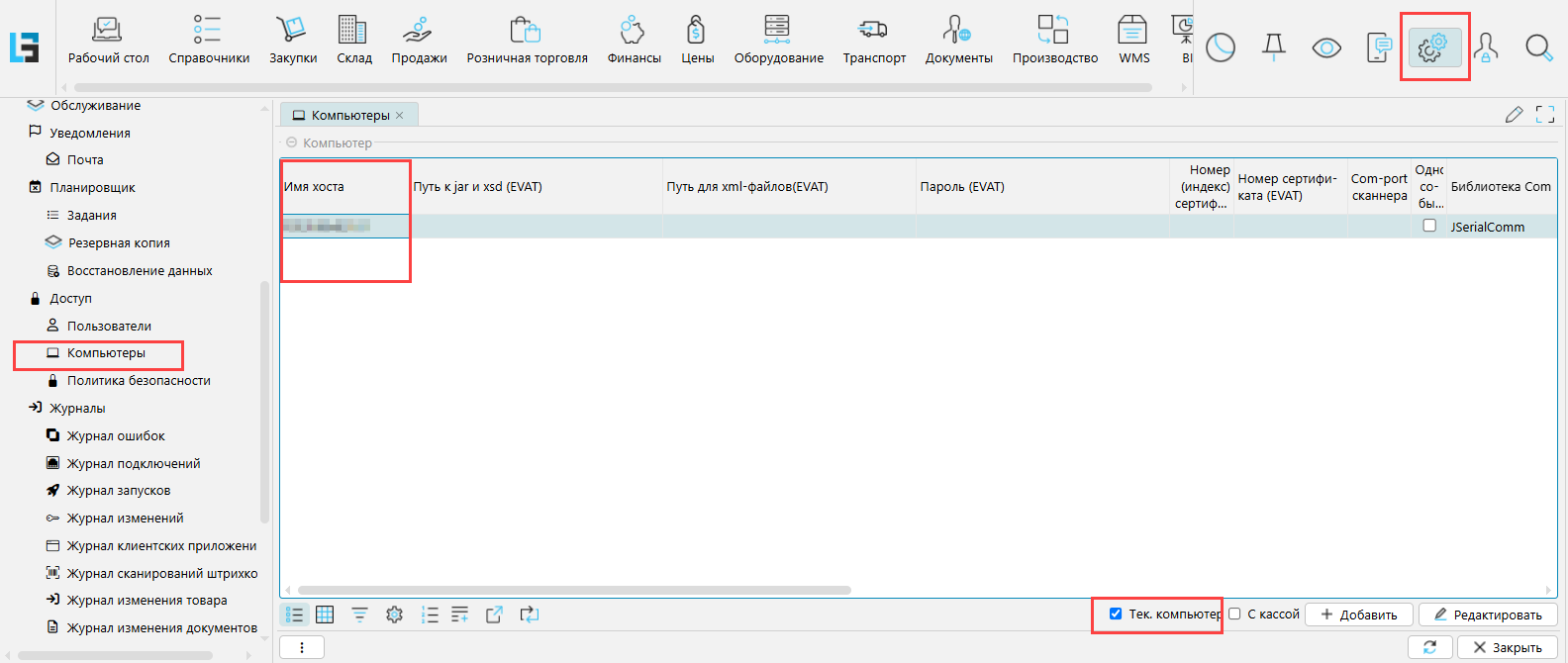Open the filter icon in bottom toolbar

point(359,615)
